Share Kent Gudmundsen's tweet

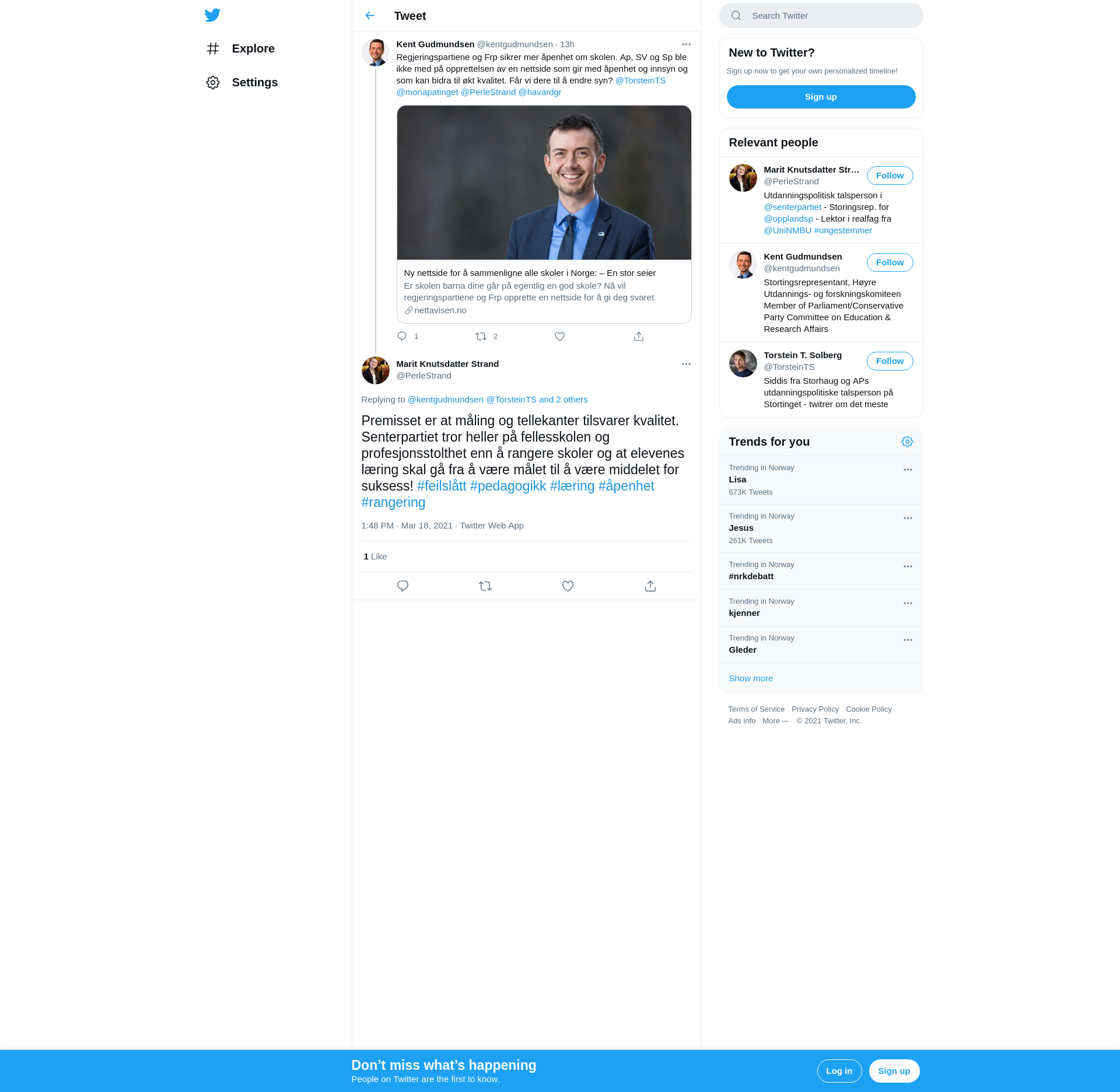pyautogui.click(x=639, y=337)
